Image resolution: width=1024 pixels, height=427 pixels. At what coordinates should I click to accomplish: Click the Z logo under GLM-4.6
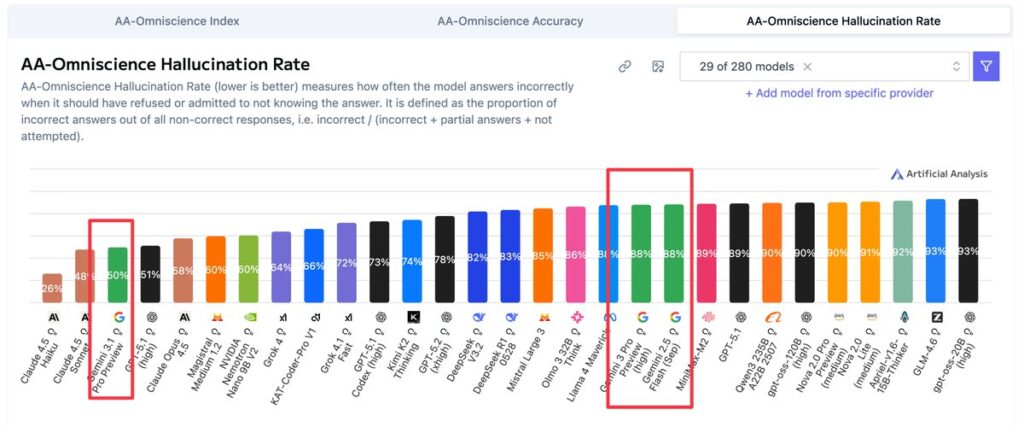tap(936, 317)
